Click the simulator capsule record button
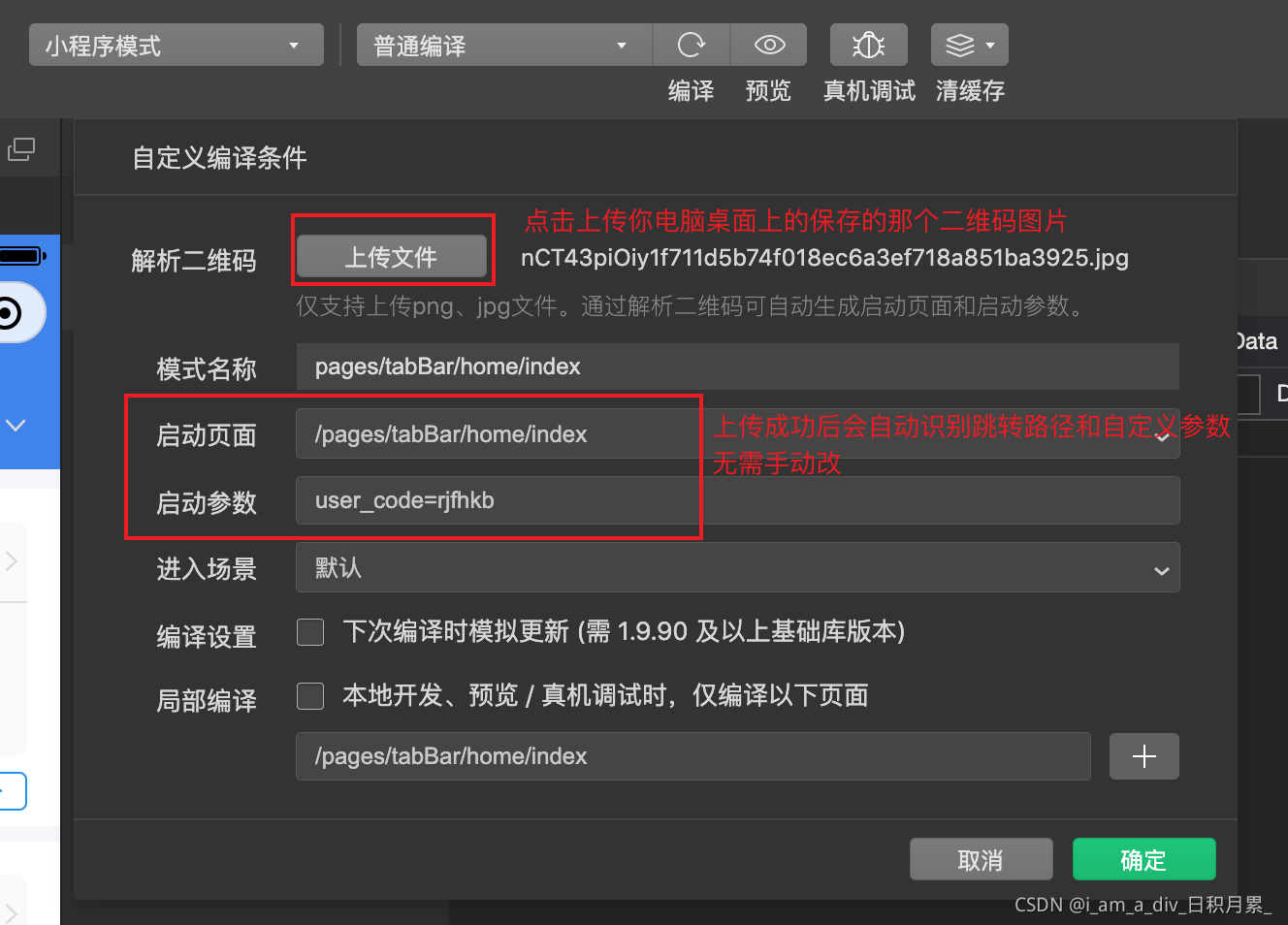The image size is (1288, 925). tap(9, 313)
